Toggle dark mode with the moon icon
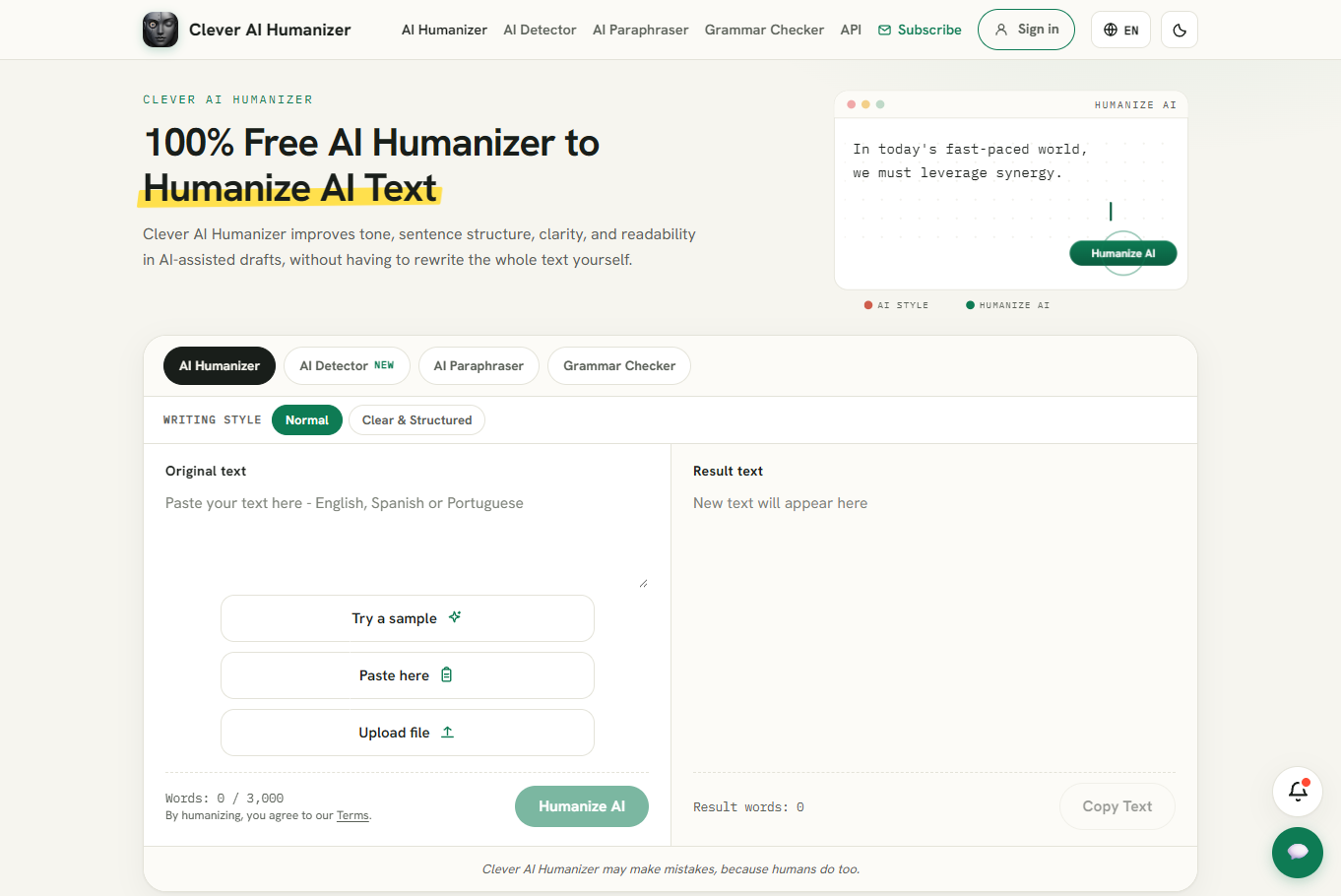 [1180, 30]
